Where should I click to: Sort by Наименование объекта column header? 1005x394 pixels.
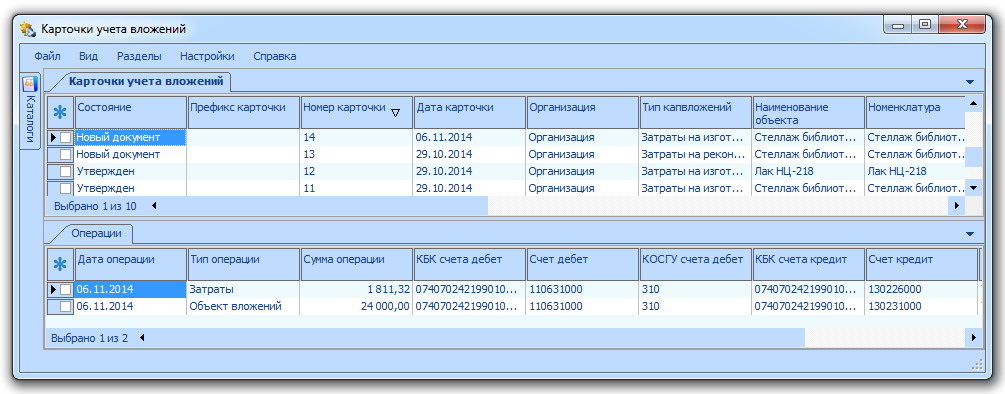808,113
